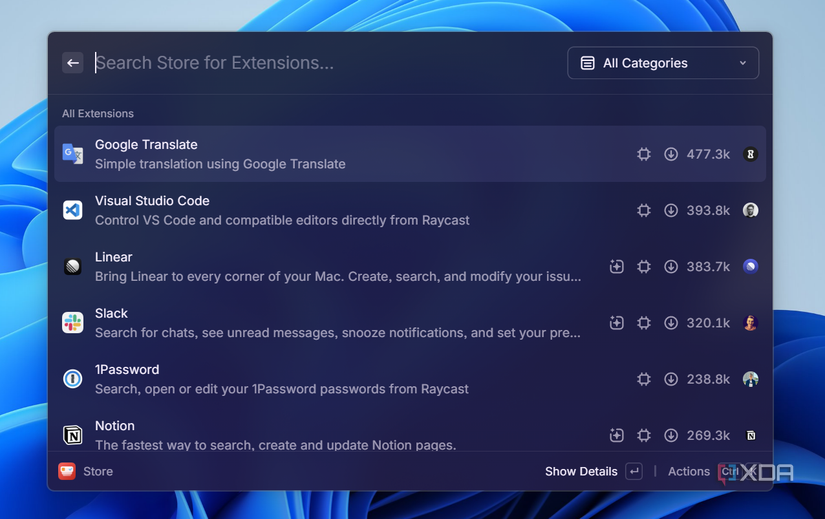The height and width of the screenshot is (519, 825).
Task: Click the 393.8k download count
Action: coord(708,211)
